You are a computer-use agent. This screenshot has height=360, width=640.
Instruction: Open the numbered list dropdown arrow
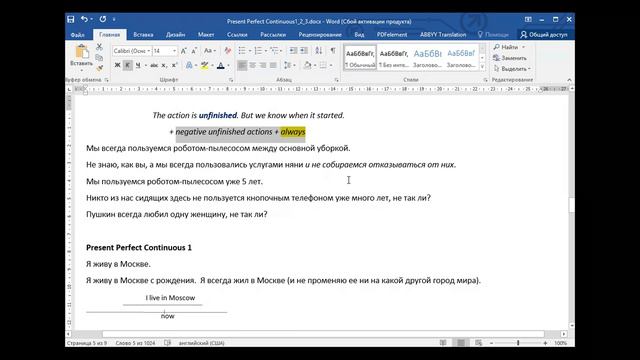266,51
